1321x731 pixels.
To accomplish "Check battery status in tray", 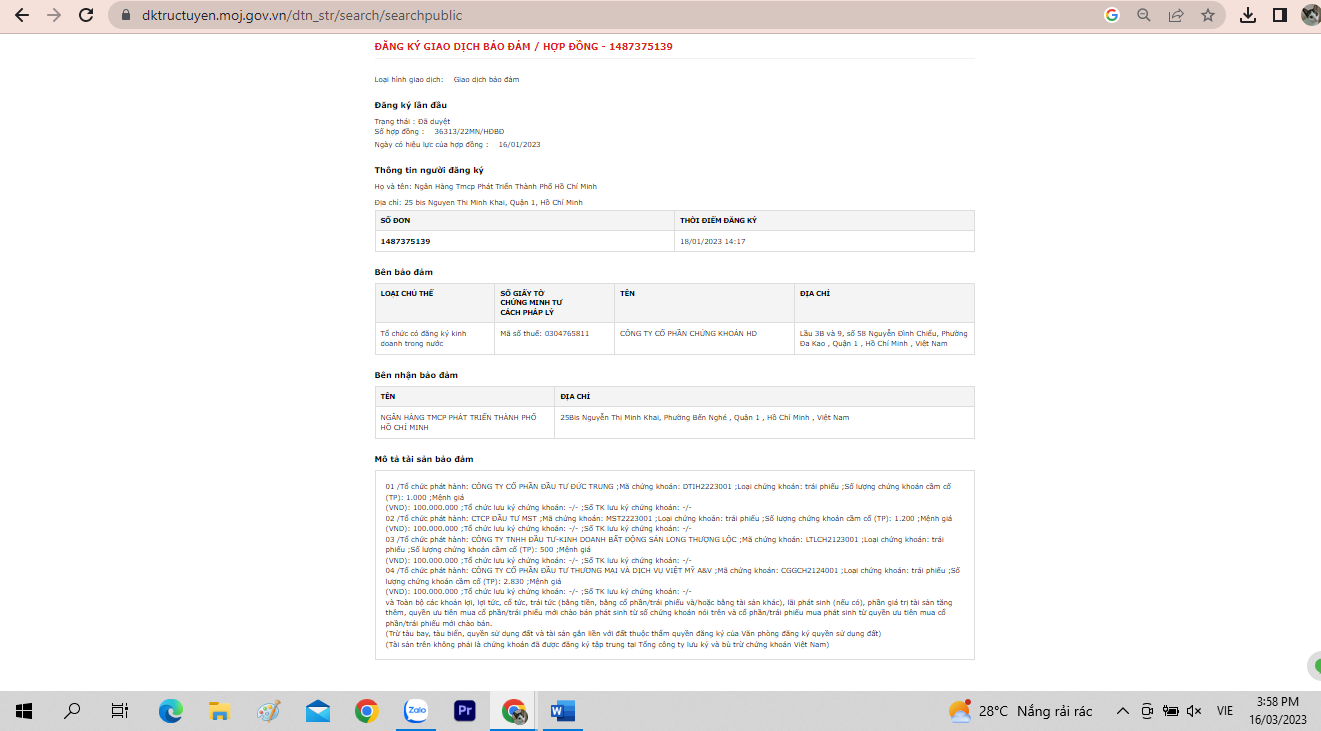I will 1170,711.
